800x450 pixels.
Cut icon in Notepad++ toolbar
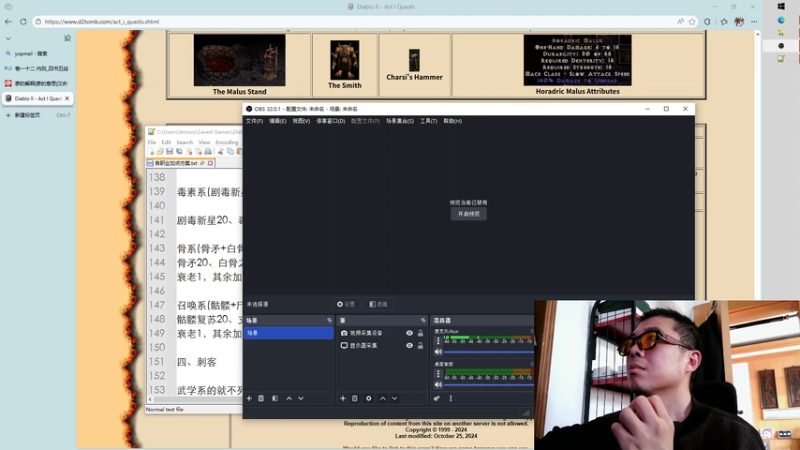click(x=220, y=152)
